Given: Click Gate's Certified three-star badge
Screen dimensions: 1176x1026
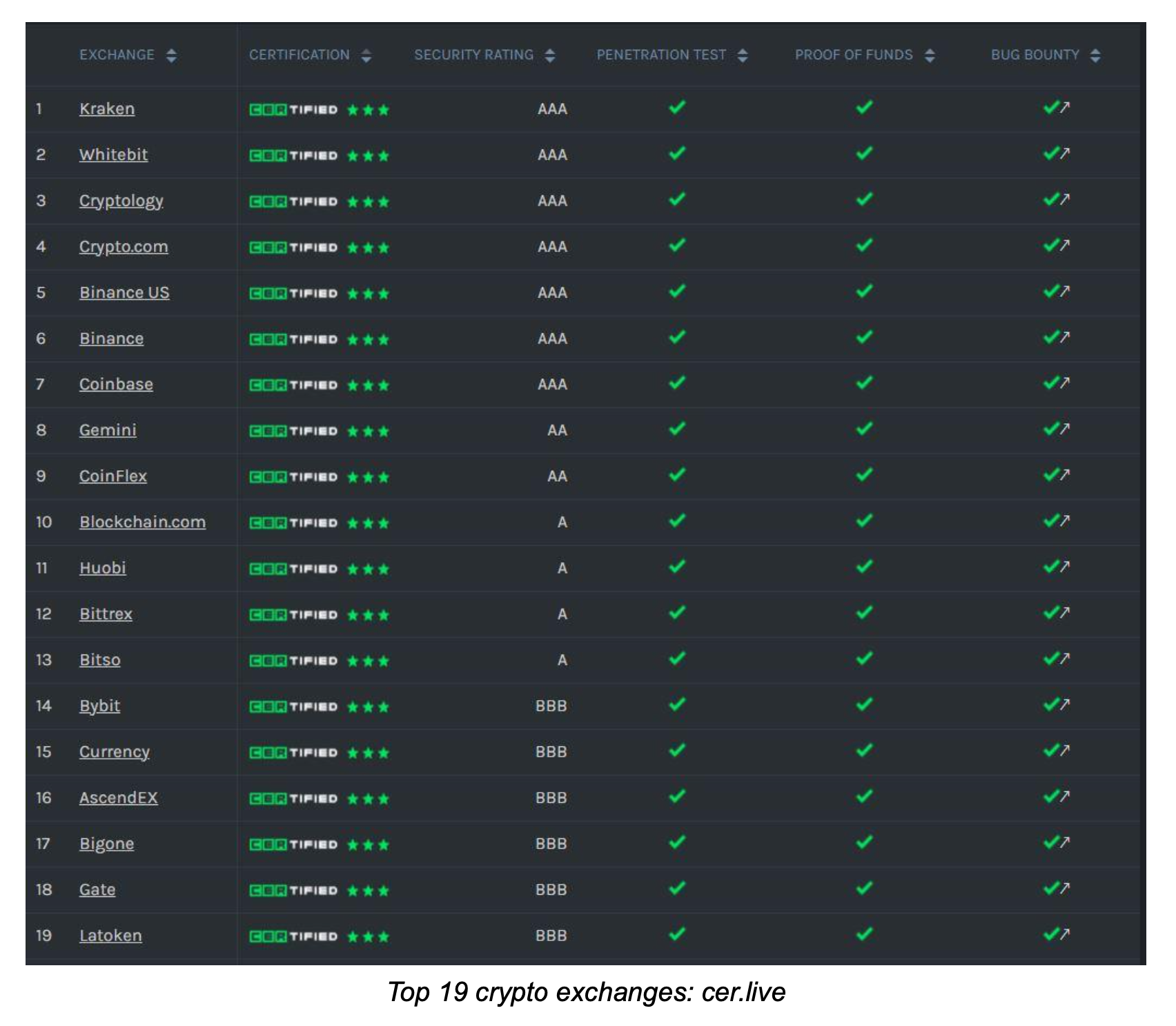Looking at the screenshot, I should coord(319,890).
